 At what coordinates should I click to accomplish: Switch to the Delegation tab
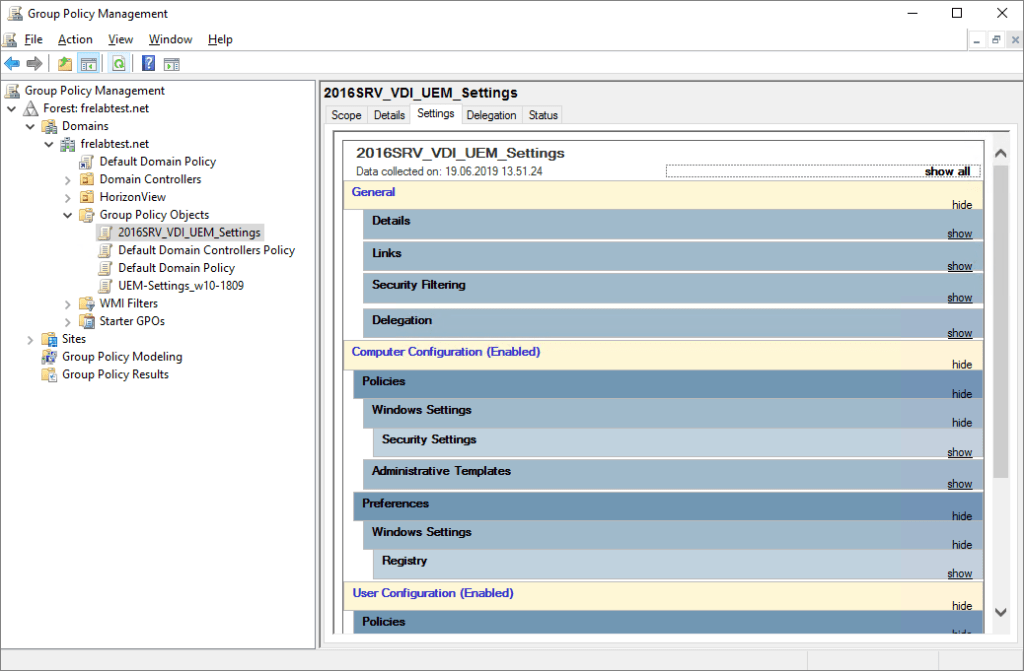pyautogui.click(x=491, y=115)
